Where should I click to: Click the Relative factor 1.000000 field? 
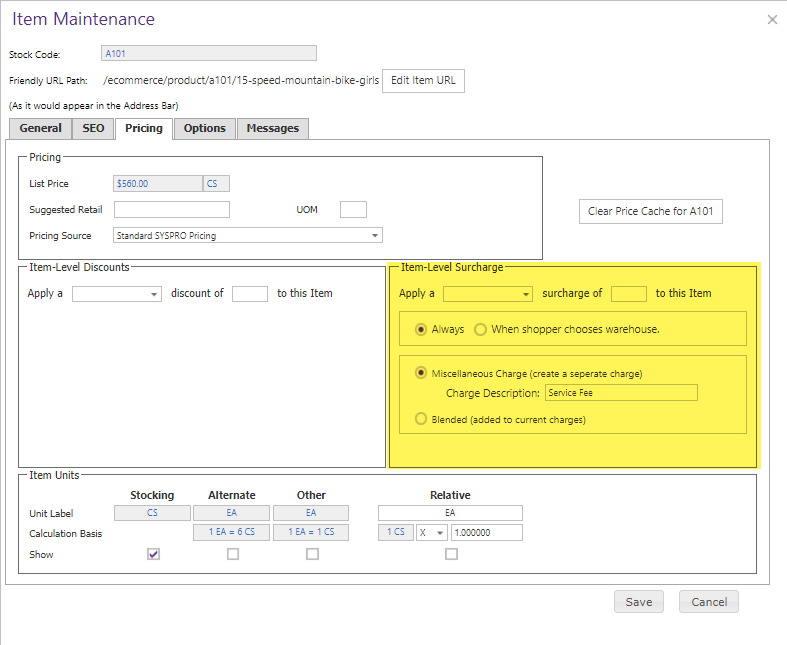click(487, 532)
